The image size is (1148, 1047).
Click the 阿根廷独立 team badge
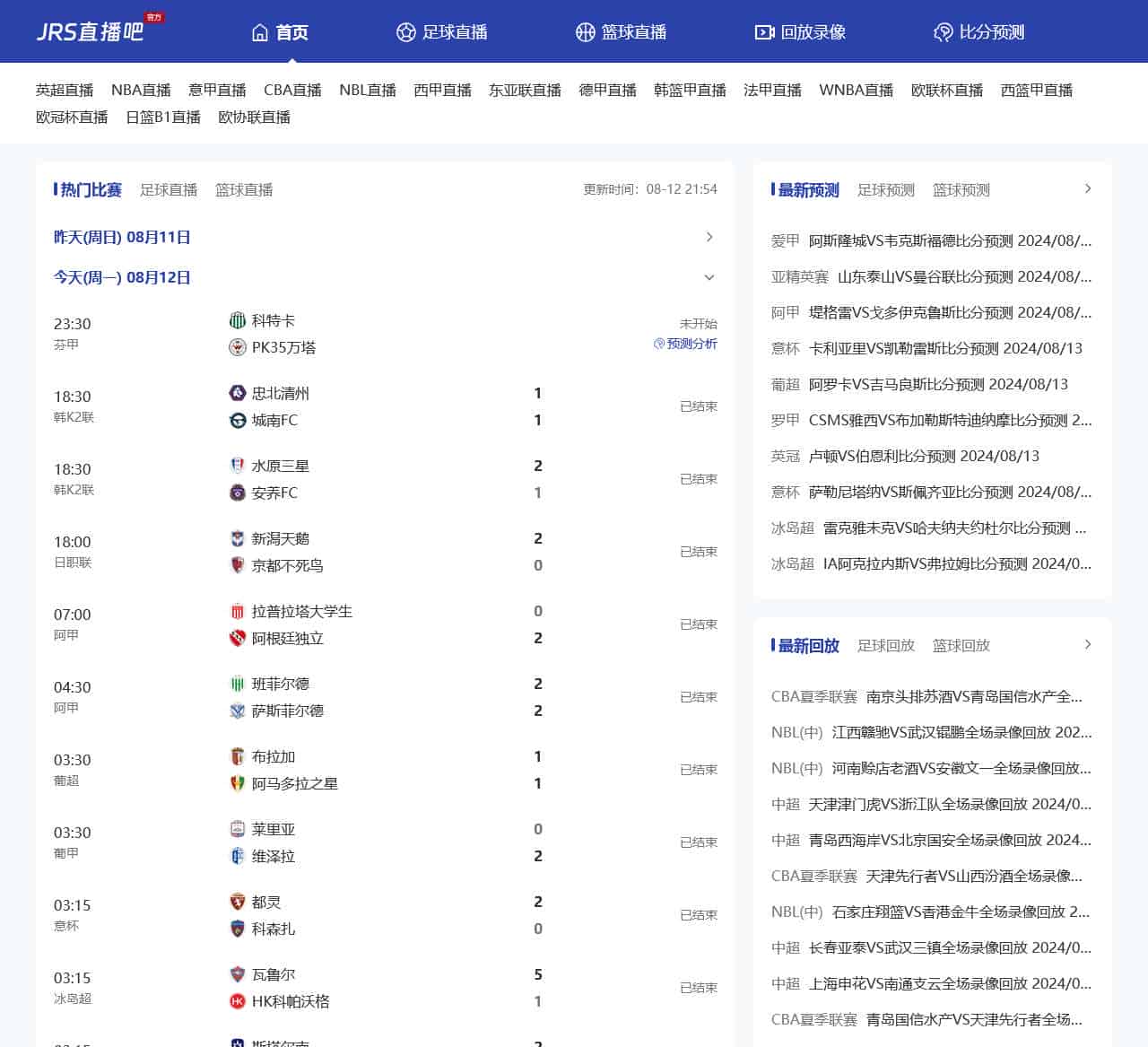pos(238,638)
